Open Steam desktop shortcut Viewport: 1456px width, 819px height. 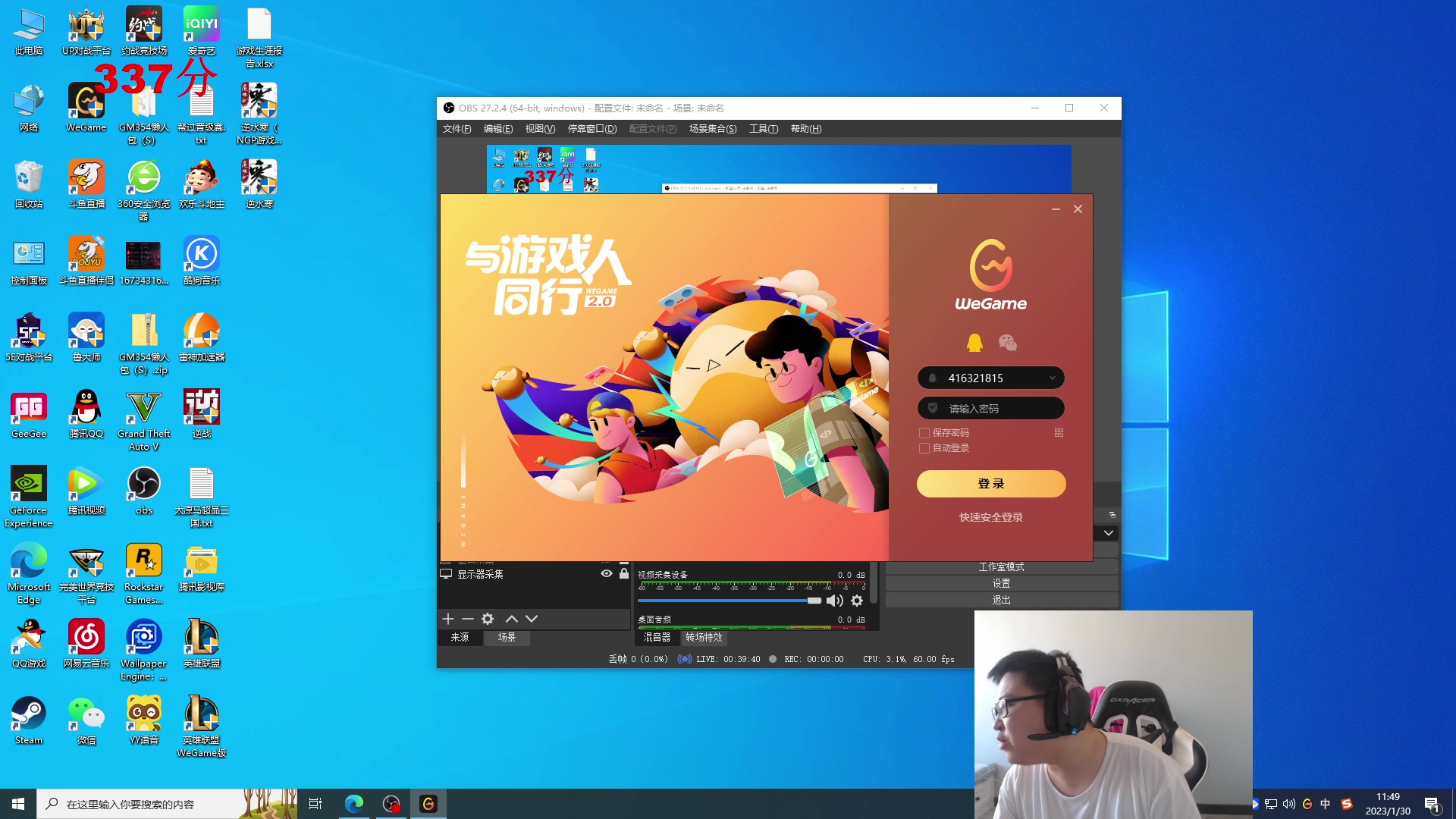[29, 720]
